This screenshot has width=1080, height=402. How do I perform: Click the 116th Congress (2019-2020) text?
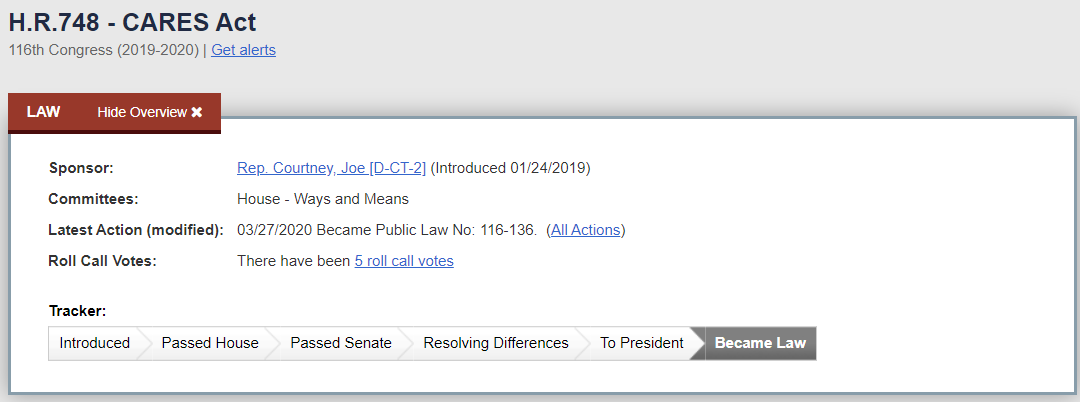(x=103, y=50)
